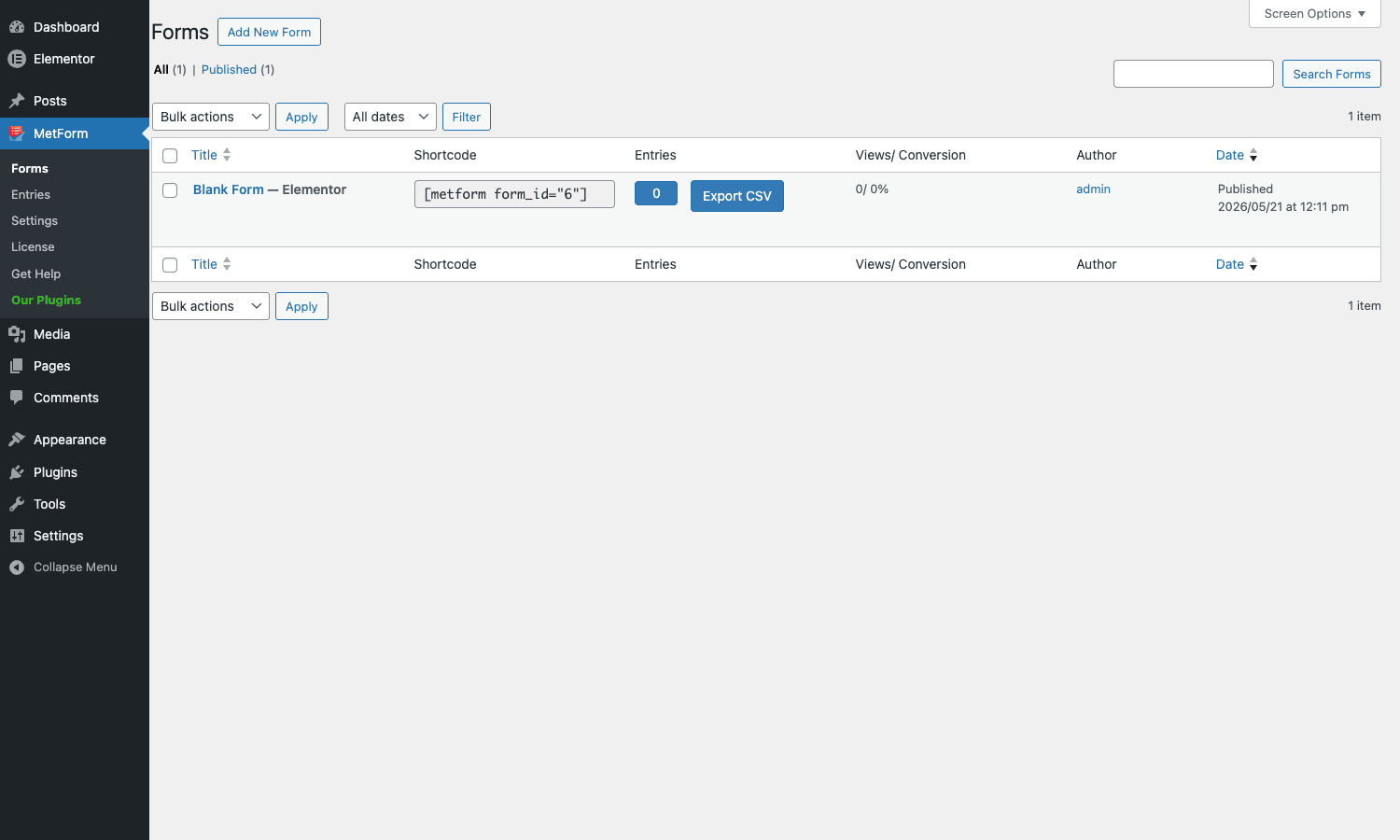Click the Posts pushpin icon

17,101
